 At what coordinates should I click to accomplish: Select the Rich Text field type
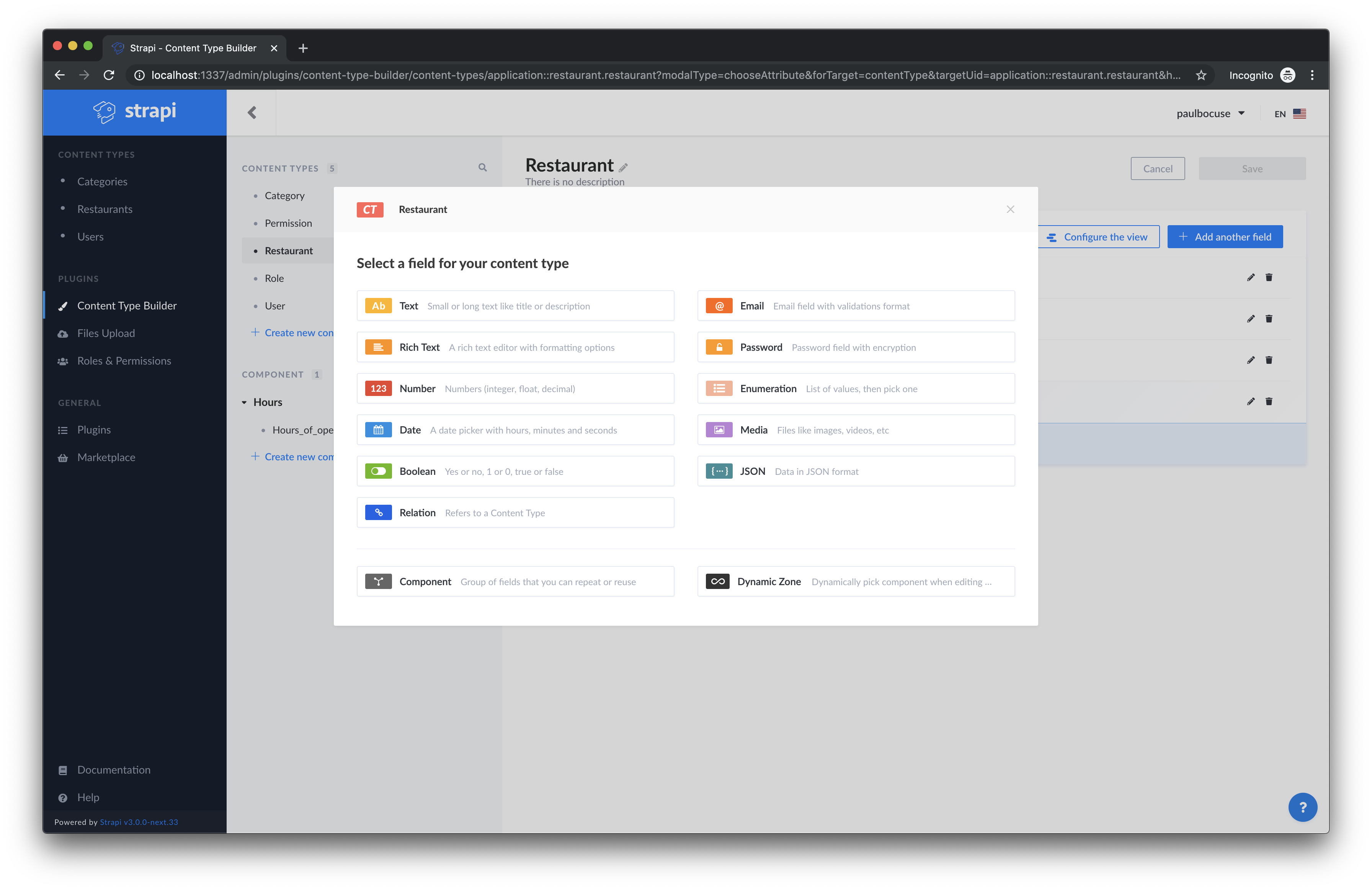coord(515,347)
